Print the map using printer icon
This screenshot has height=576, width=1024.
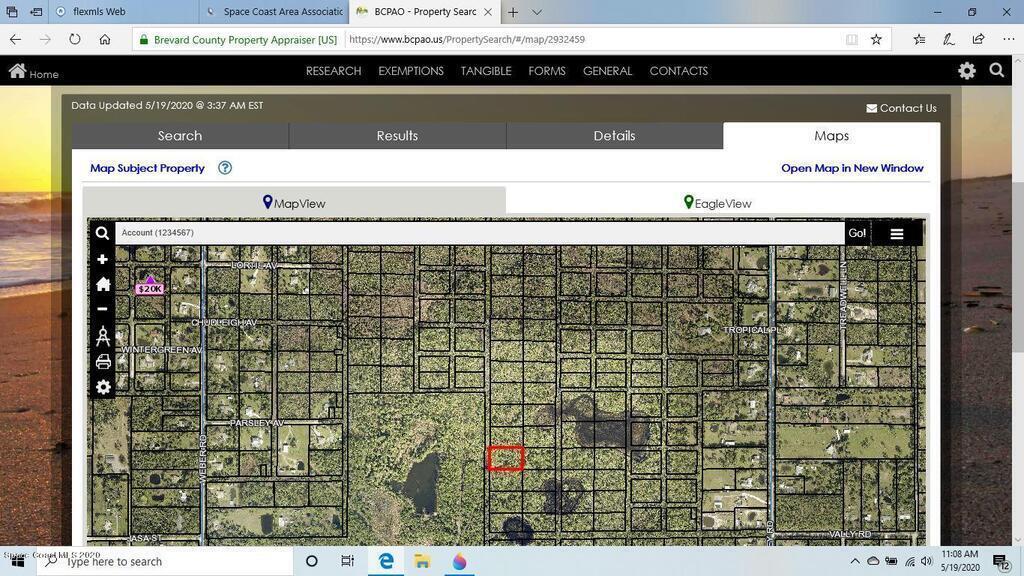click(x=102, y=362)
